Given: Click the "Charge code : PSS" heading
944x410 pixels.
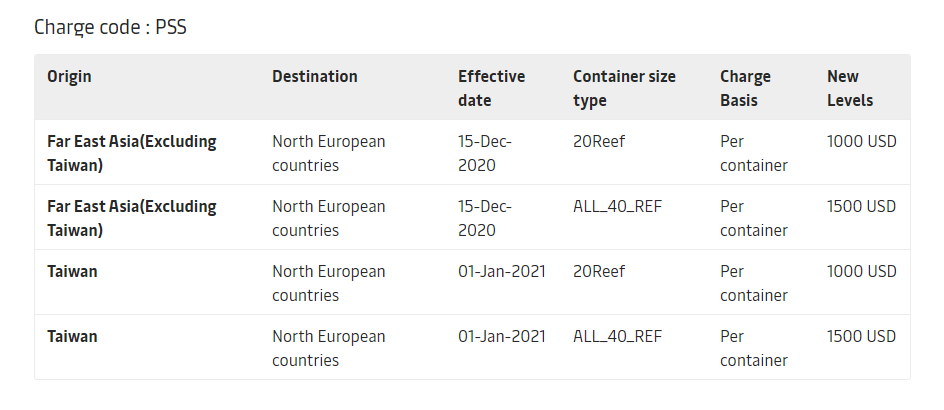Looking at the screenshot, I should pyautogui.click(x=110, y=27).
